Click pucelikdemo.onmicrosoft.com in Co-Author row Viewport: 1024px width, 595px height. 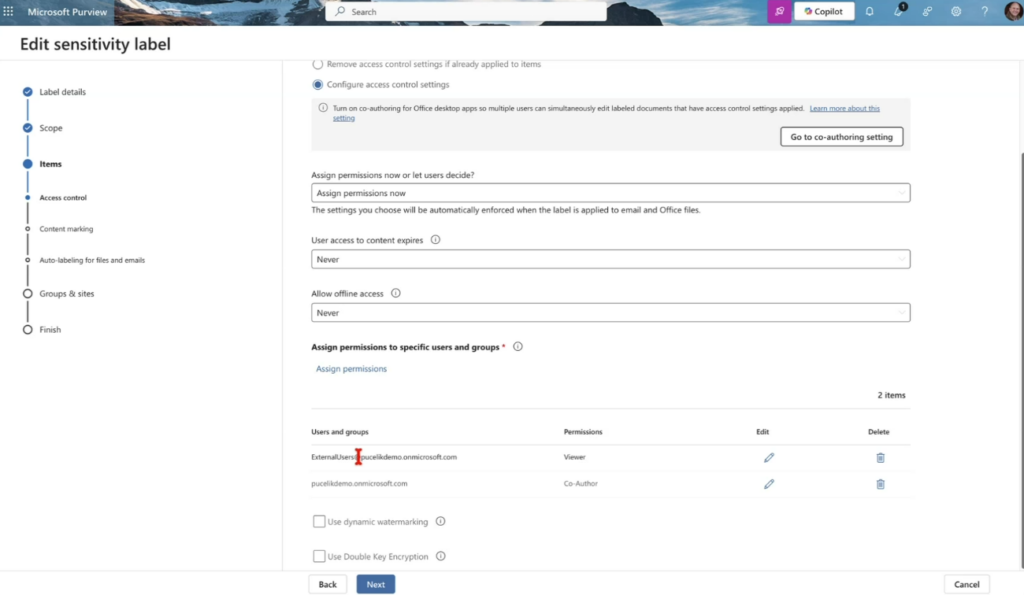359,484
